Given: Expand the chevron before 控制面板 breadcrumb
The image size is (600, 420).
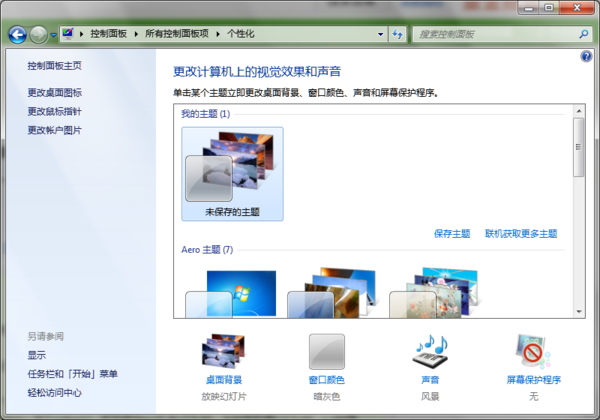Looking at the screenshot, I should coord(82,34).
